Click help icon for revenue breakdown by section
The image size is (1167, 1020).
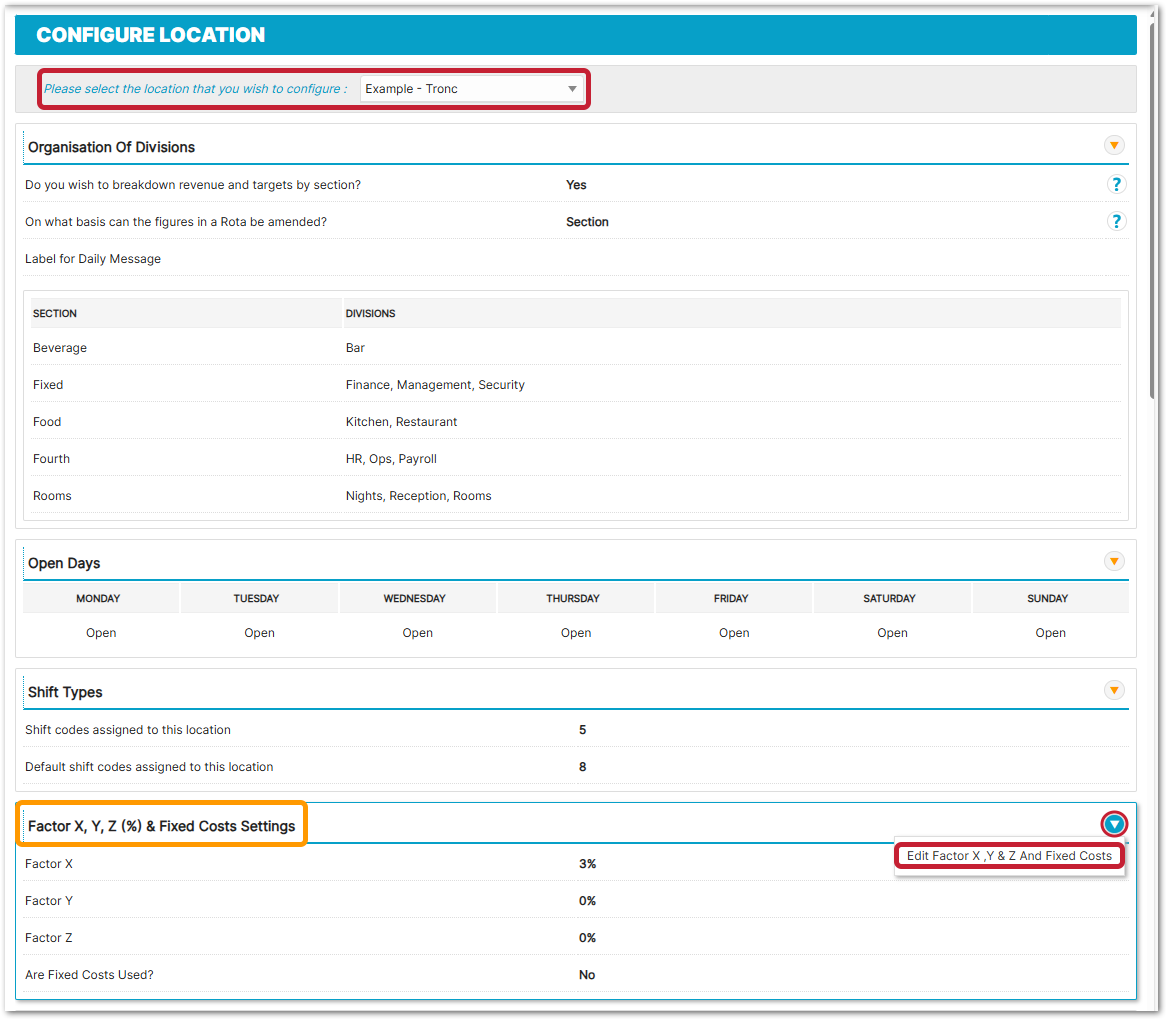click(1116, 184)
